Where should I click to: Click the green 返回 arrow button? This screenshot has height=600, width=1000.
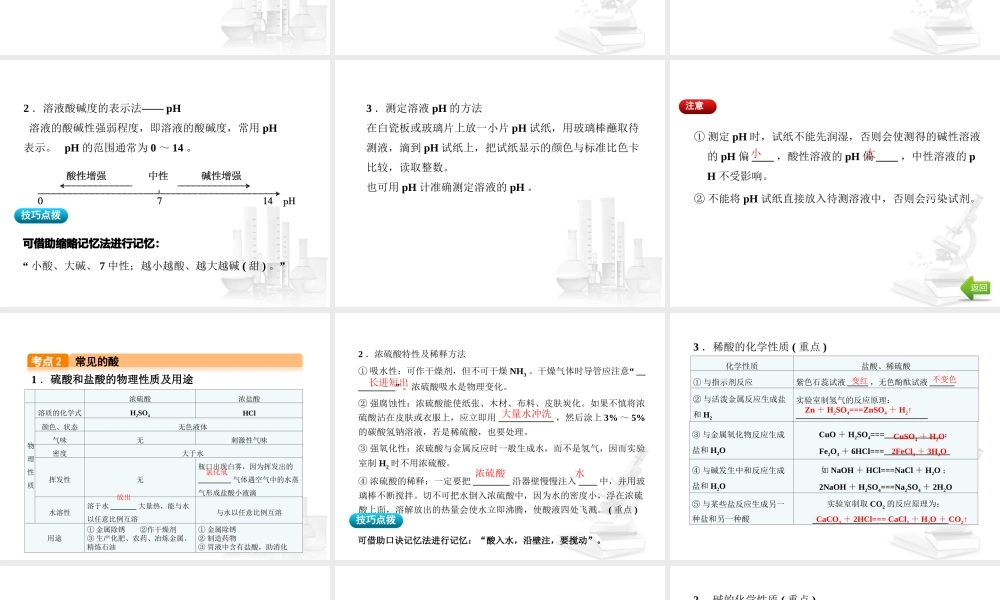tap(976, 288)
